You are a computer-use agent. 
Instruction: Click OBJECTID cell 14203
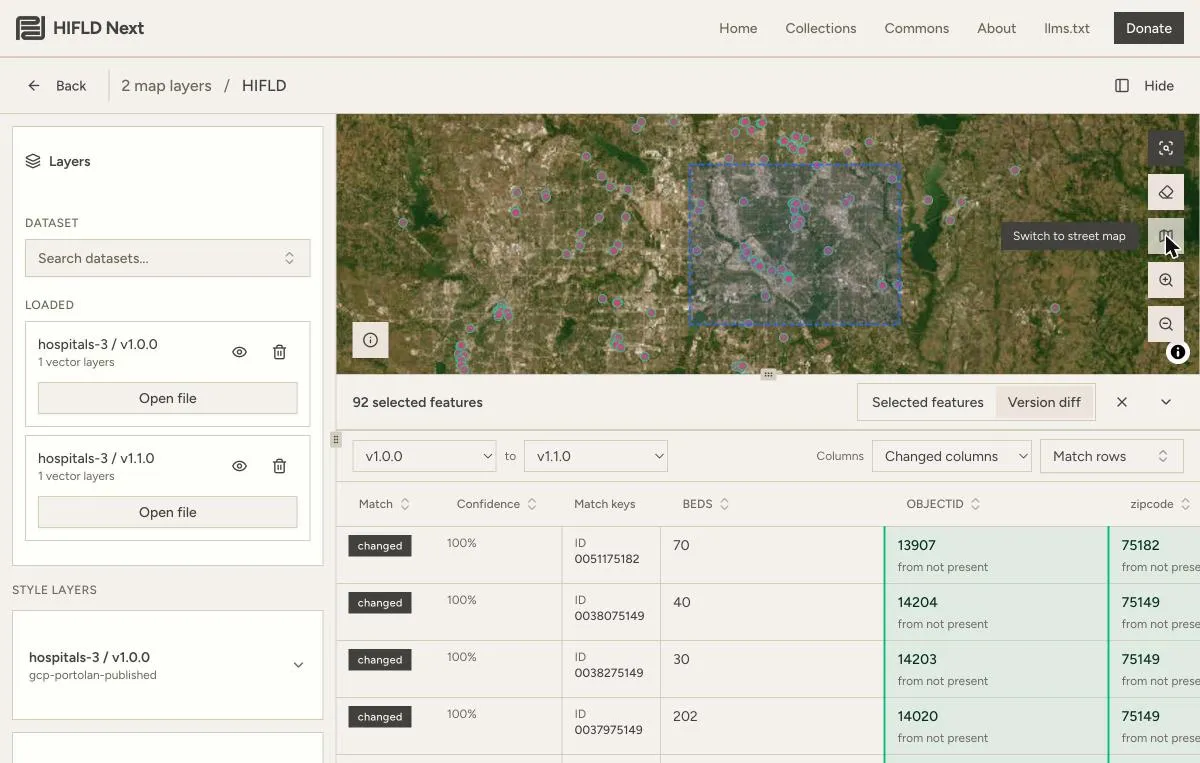coord(996,669)
